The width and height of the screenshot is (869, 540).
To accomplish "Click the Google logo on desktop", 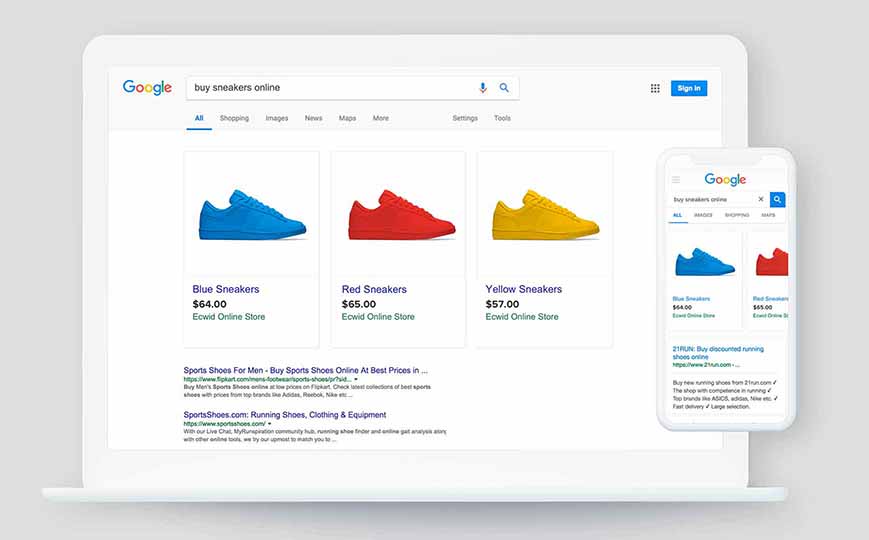I will pyautogui.click(x=147, y=88).
